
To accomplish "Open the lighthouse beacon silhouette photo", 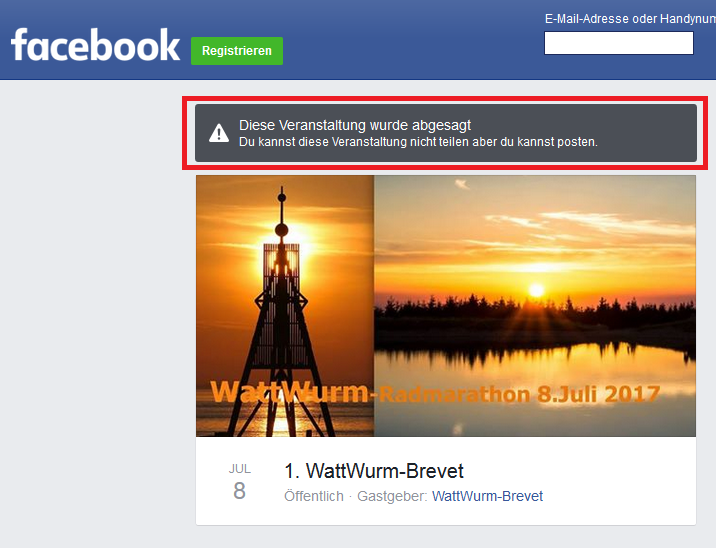I will coord(284,306).
